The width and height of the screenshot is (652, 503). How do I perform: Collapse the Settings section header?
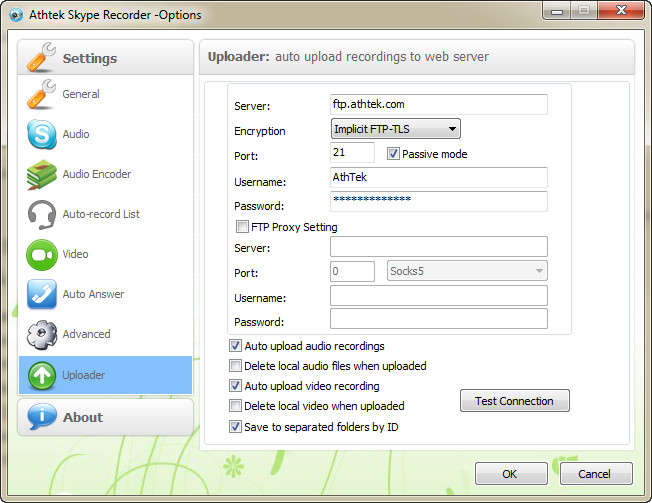click(x=105, y=57)
